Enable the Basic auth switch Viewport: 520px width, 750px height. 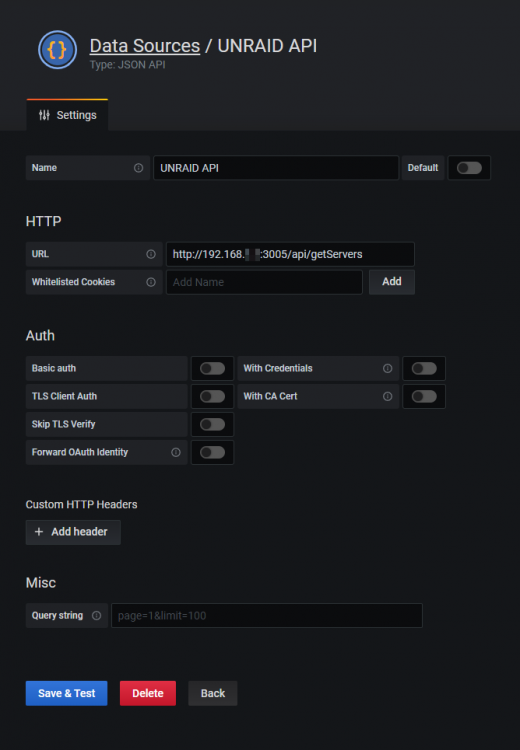(212, 368)
